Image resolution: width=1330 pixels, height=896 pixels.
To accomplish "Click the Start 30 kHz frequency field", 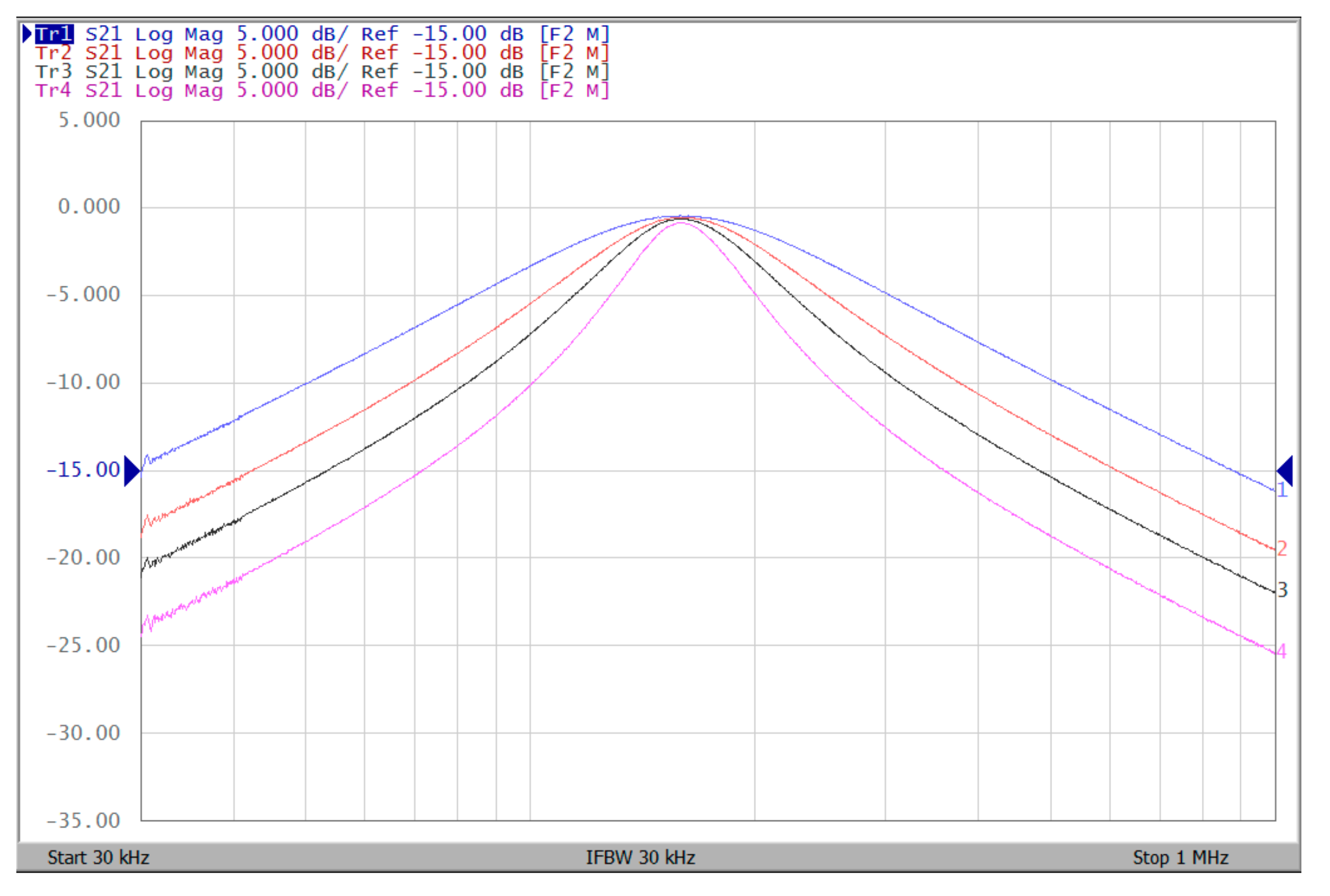I will point(98,858).
